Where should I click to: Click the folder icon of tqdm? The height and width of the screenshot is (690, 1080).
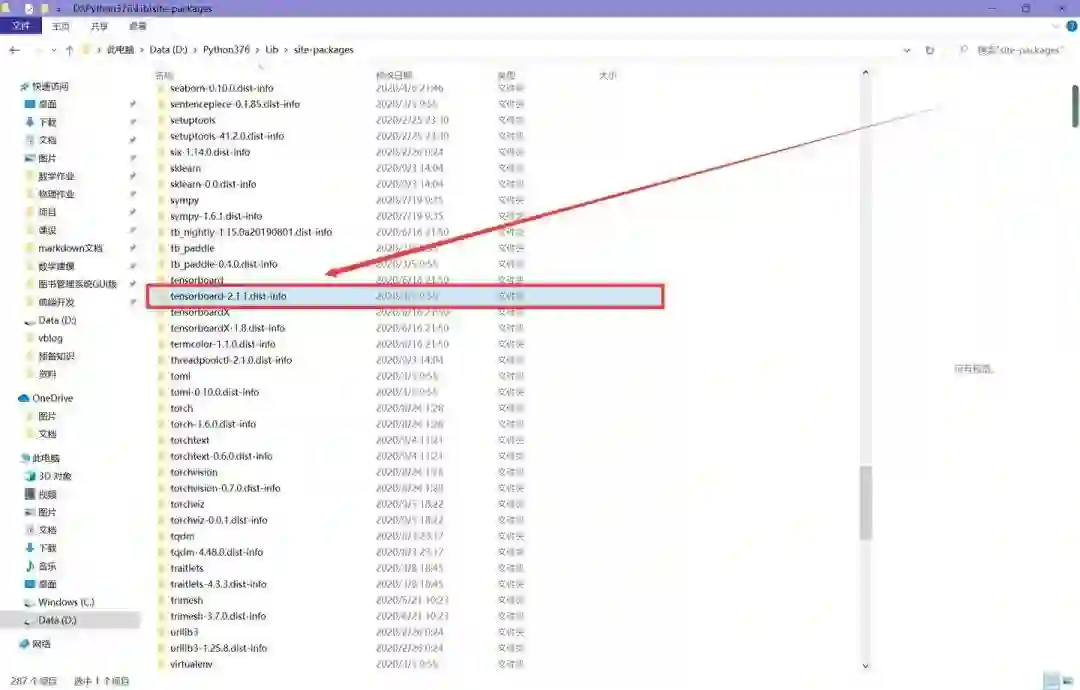(x=162, y=536)
